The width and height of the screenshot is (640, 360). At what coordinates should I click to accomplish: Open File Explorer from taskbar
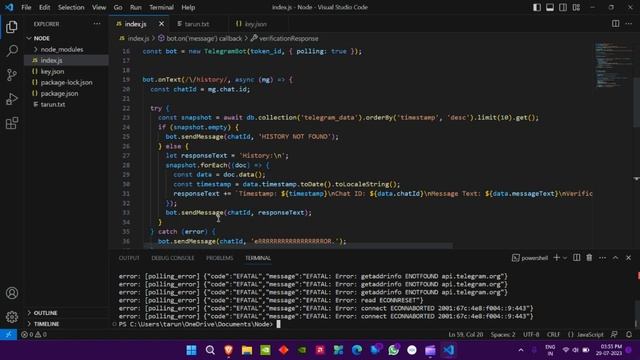[x=247, y=350]
